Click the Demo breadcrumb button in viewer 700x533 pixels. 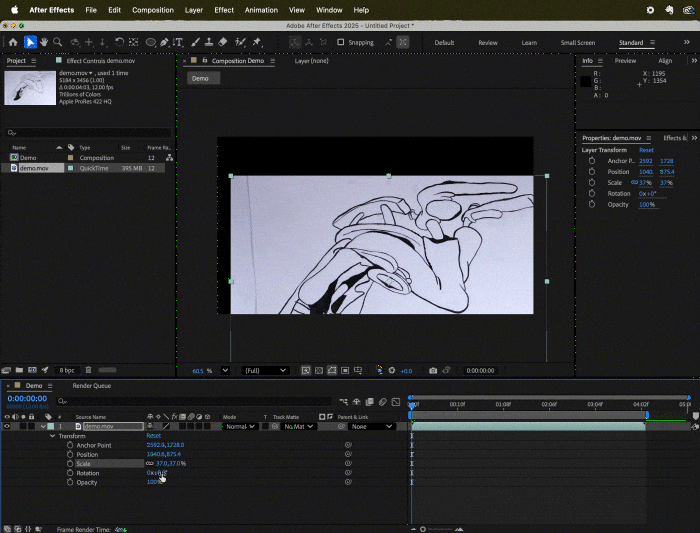click(x=204, y=79)
